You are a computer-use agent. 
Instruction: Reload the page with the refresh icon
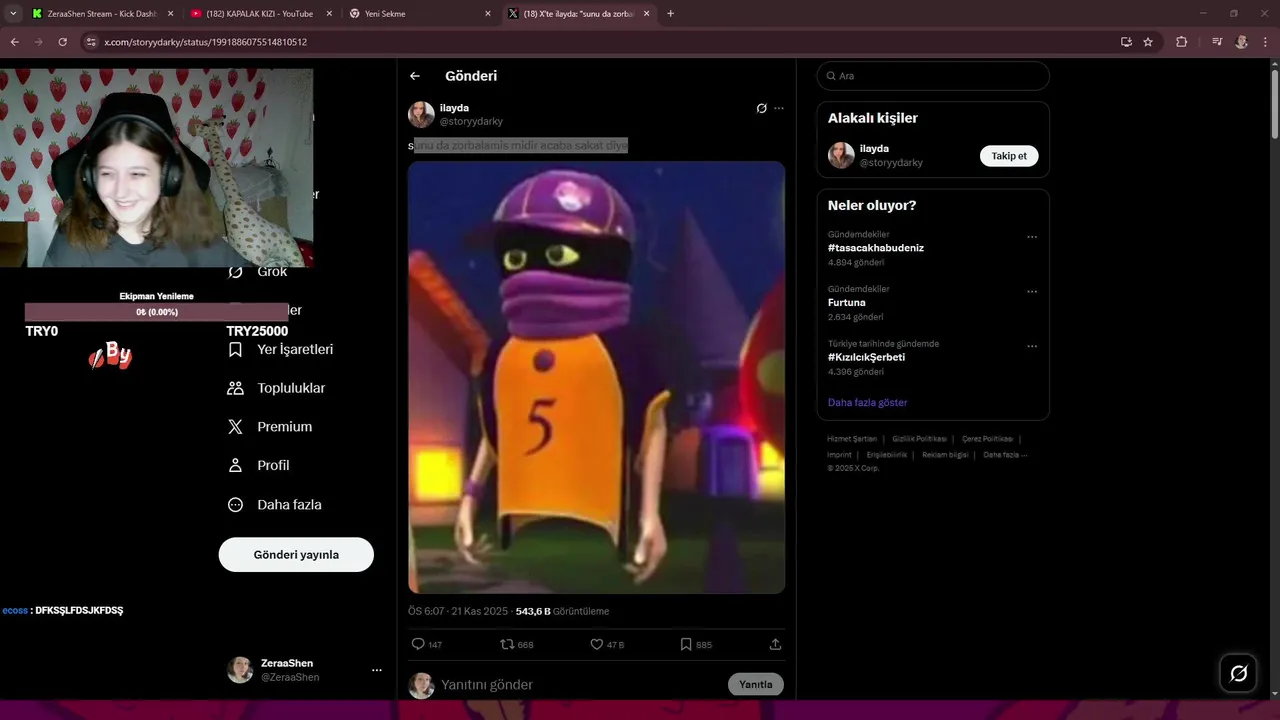62,42
